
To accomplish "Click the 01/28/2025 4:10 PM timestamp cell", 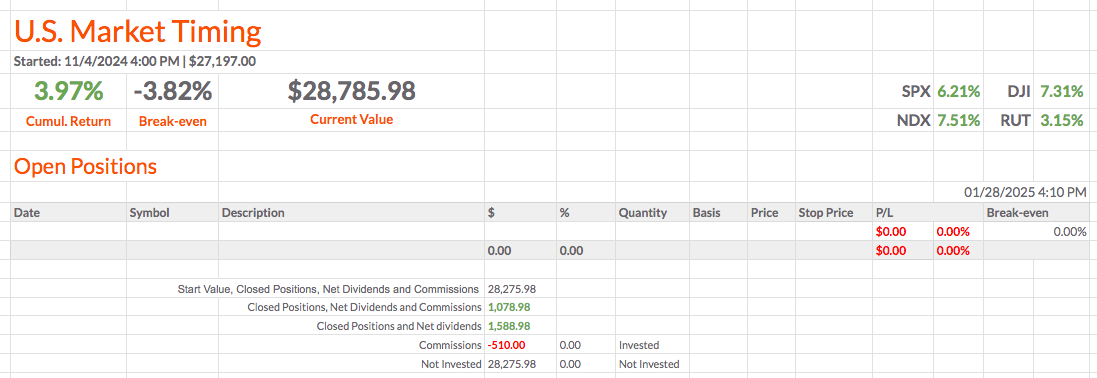I will [1025, 192].
